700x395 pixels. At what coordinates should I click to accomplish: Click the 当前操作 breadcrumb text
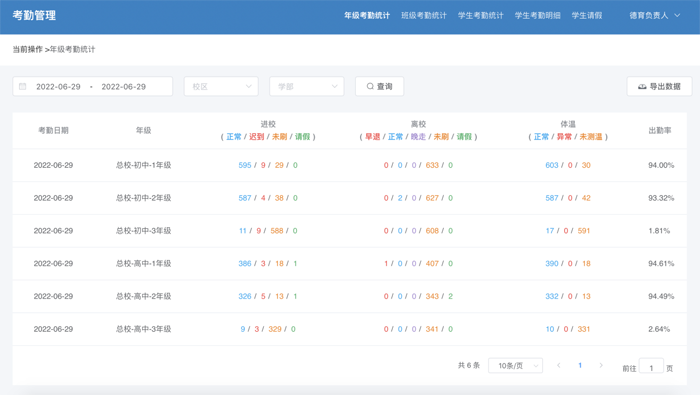click(x=27, y=50)
